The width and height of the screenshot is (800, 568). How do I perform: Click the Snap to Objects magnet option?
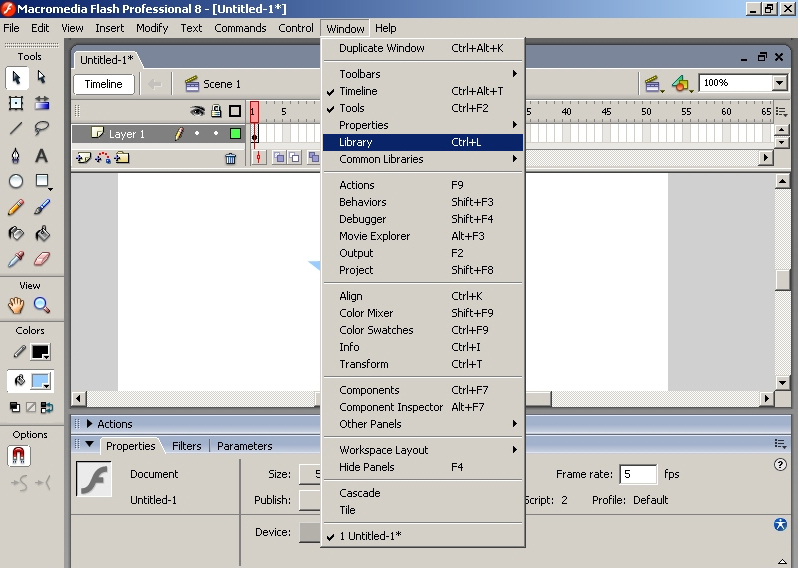pyautogui.click(x=18, y=456)
